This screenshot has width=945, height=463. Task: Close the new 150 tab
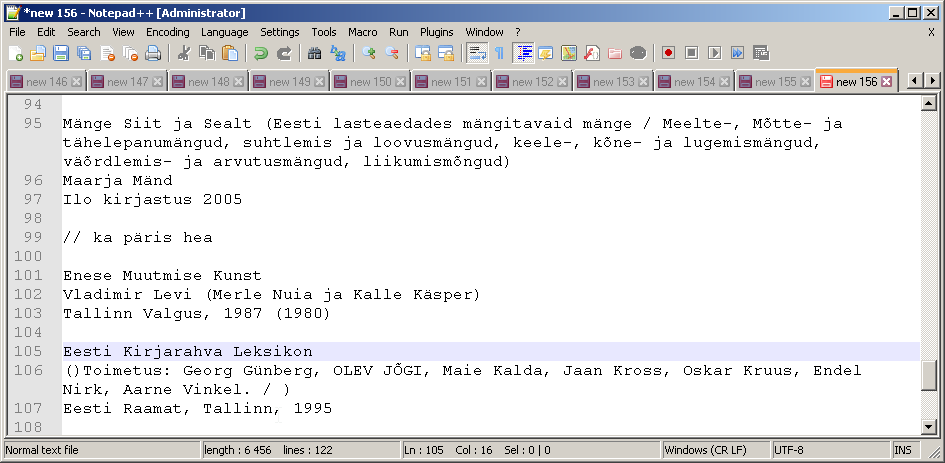[x=401, y=82]
